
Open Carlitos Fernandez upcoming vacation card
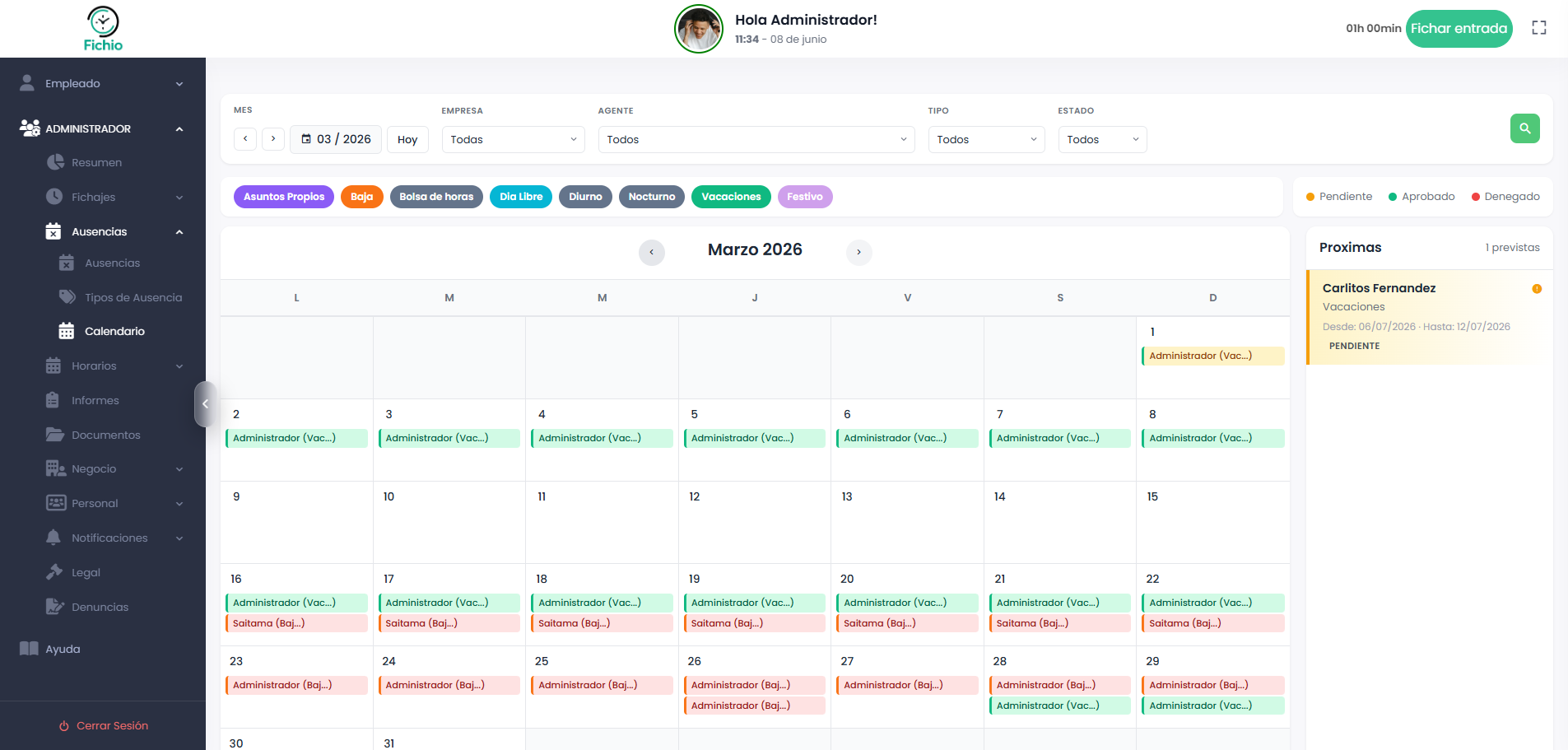coord(1430,317)
